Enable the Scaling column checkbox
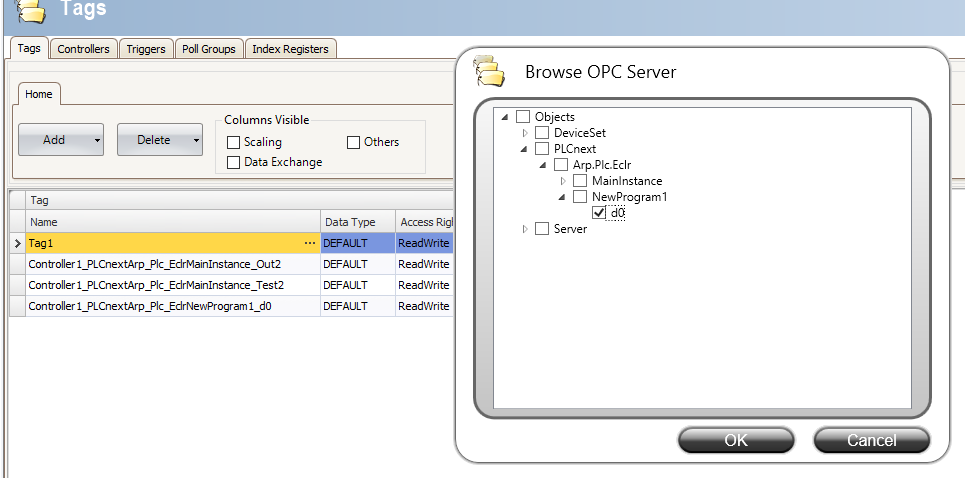The width and height of the screenshot is (965, 478). click(x=234, y=142)
